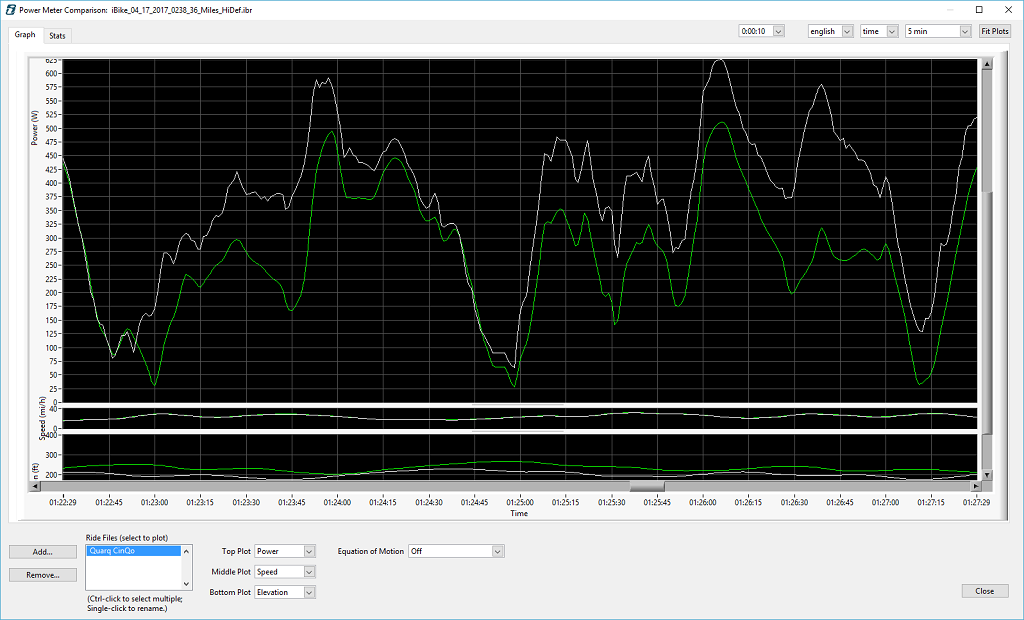Viewport: 1024px width, 620px height.
Task: Open the Top Plot Power dropdown
Action: pyautogui.click(x=285, y=551)
